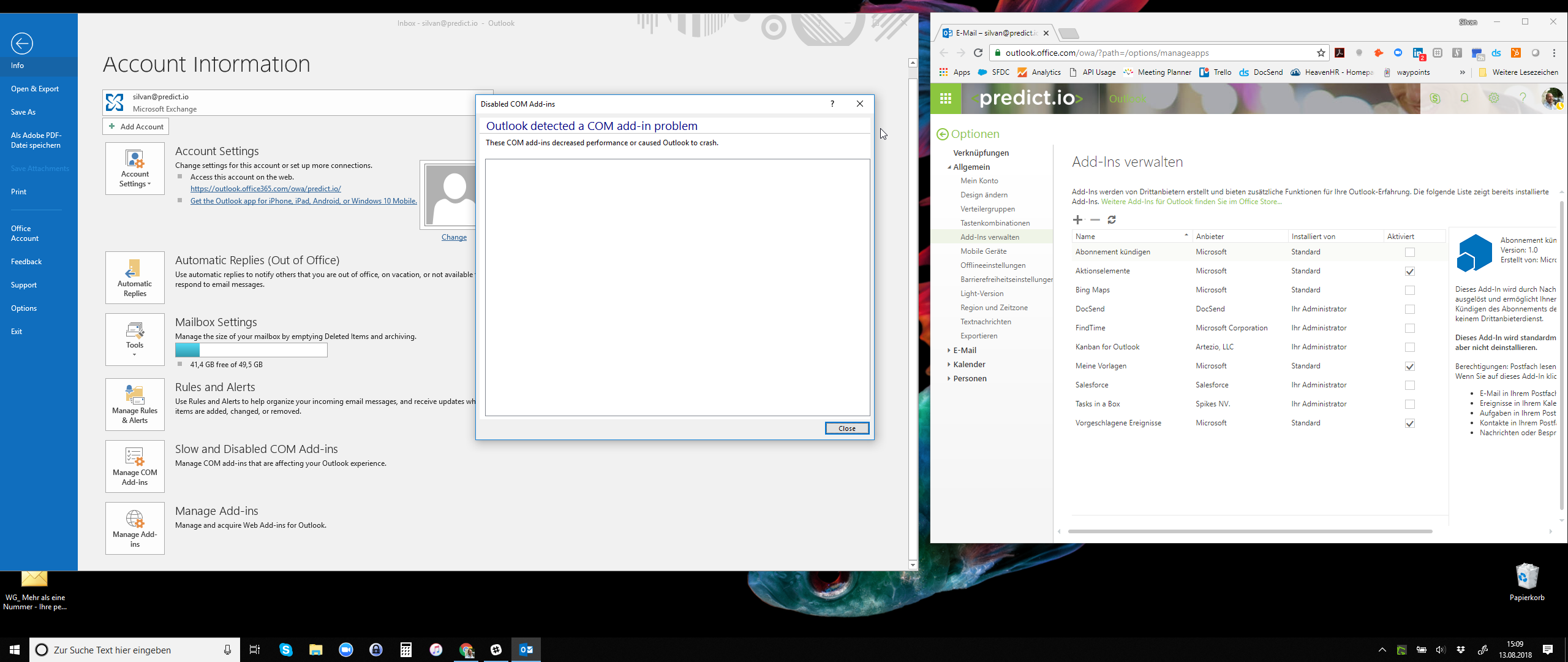Click Close in Disabled COM Add-ins dialog

tap(846, 428)
